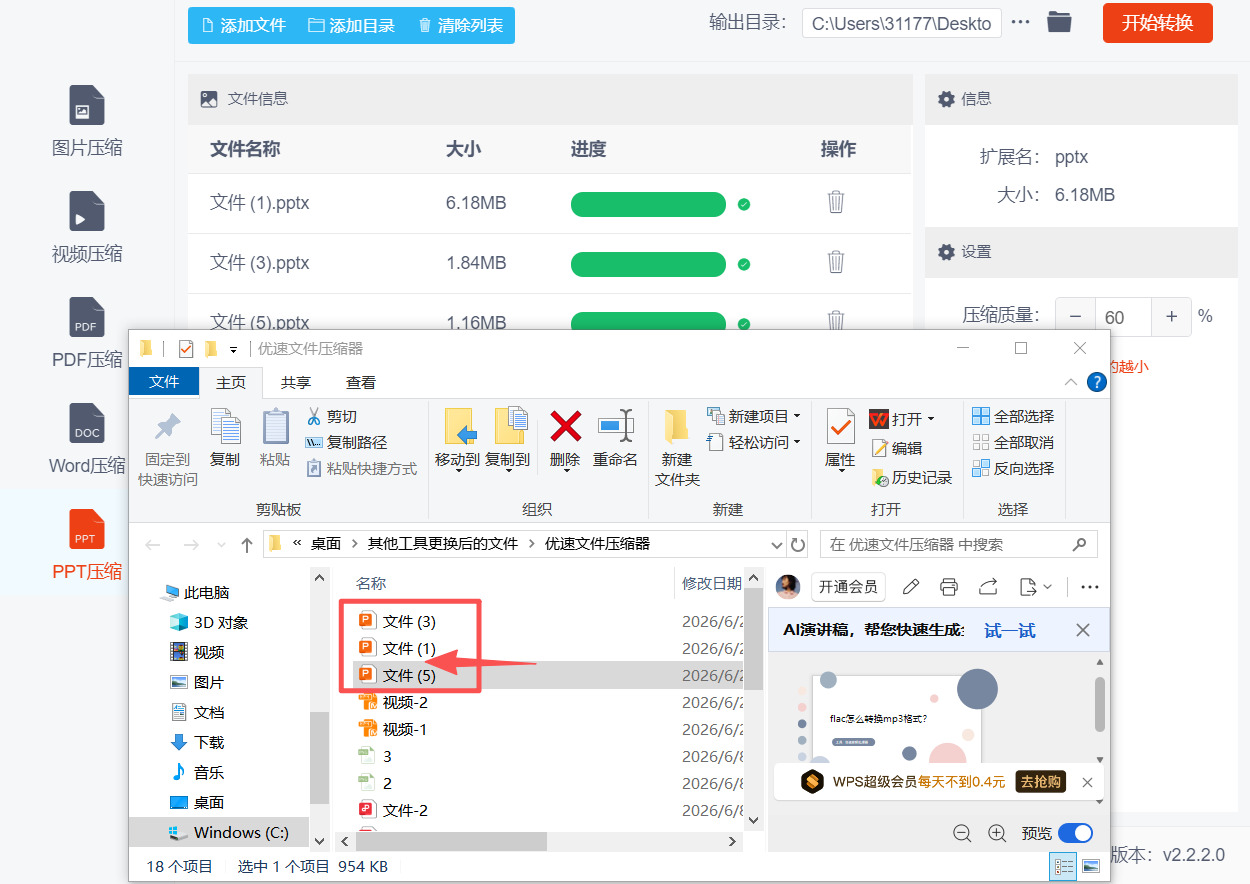Expand the address bar history dropdown
The image size is (1250, 884).
point(777,545)
